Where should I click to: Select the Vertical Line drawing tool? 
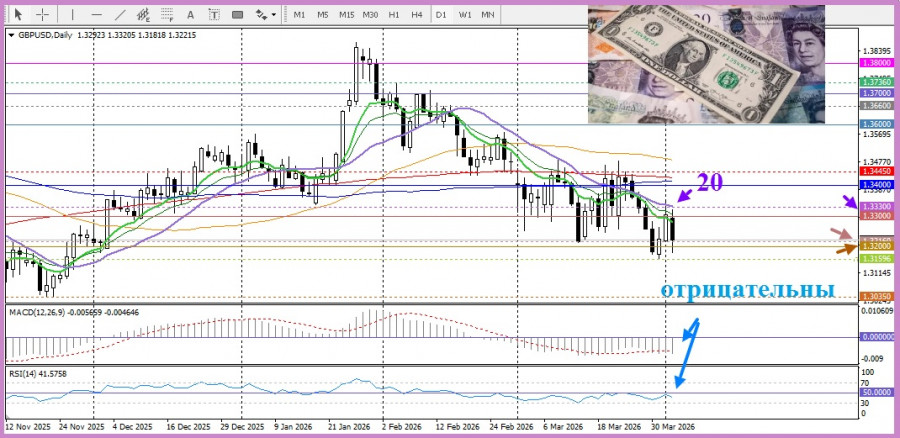click(72, 14)
